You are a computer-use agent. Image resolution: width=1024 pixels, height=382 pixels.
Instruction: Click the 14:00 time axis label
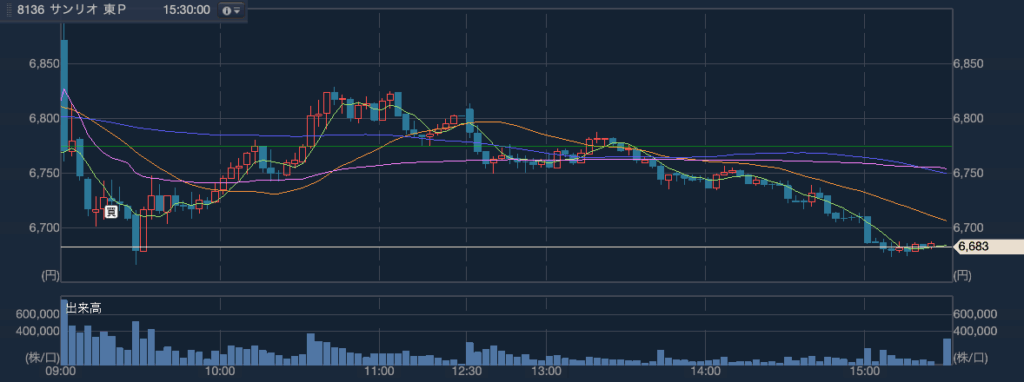tap(706, 372)
